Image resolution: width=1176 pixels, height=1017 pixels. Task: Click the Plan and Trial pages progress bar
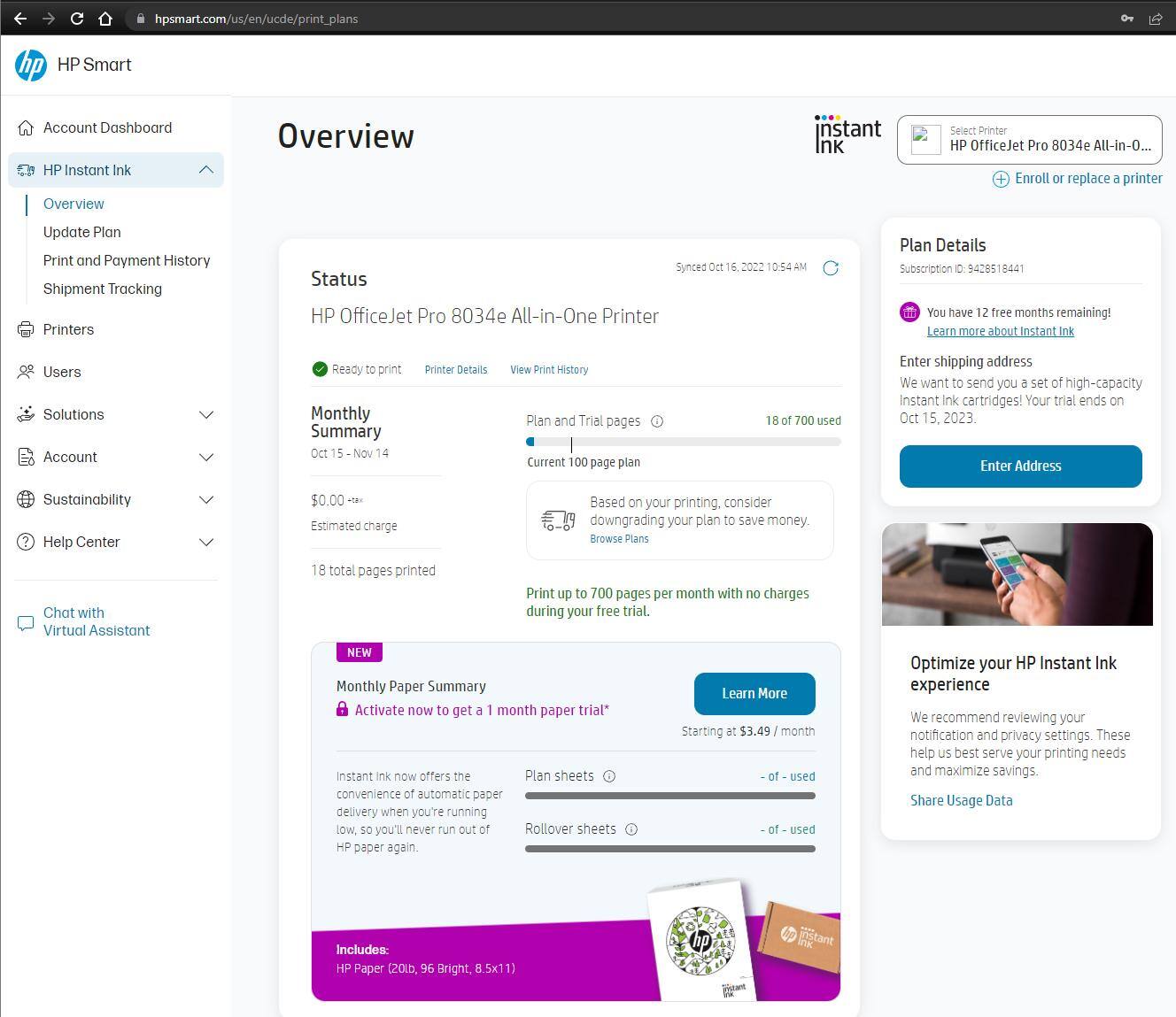tap(683, 441)
